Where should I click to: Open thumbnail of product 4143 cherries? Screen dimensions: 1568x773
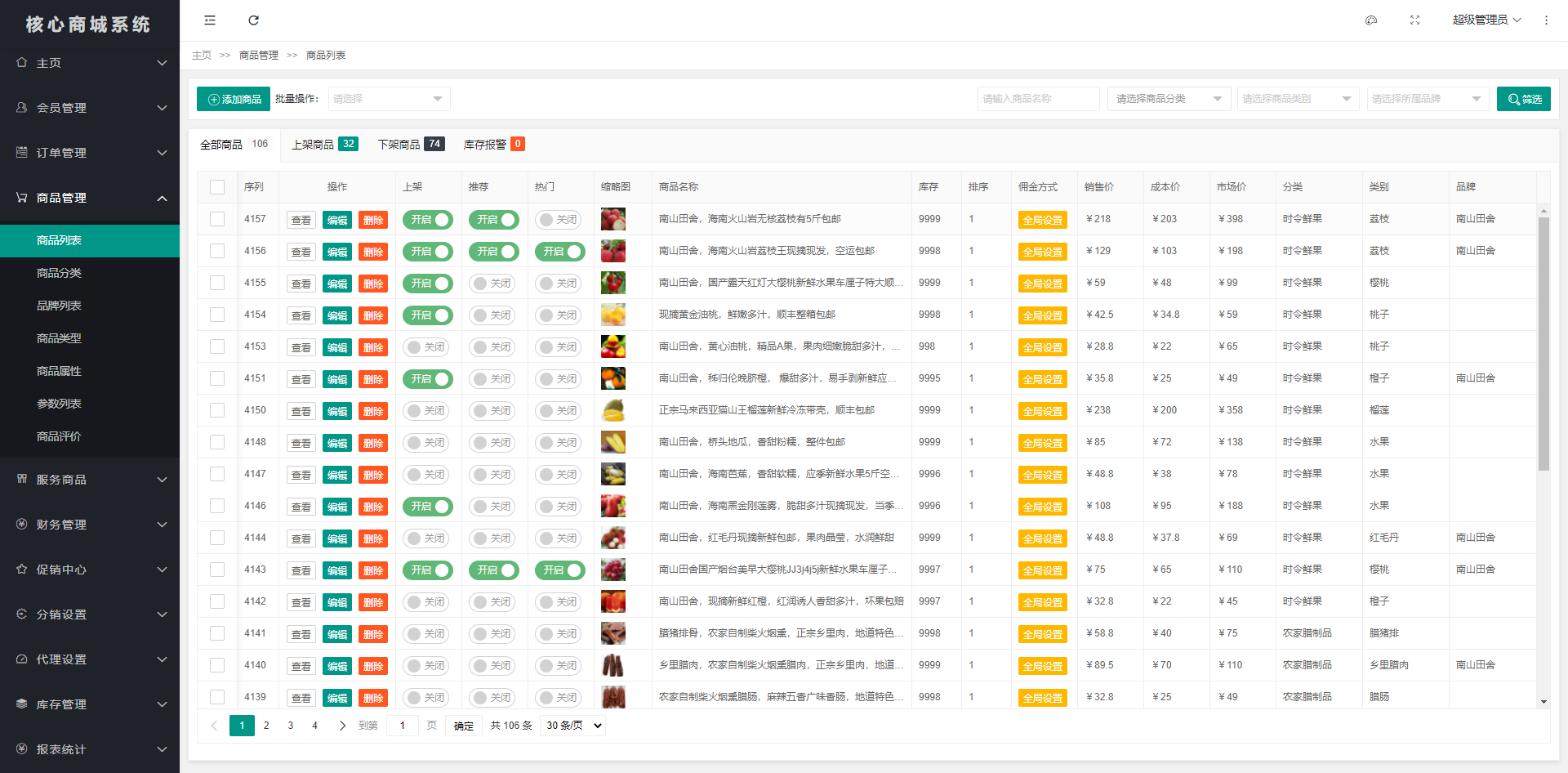point(613,570)
